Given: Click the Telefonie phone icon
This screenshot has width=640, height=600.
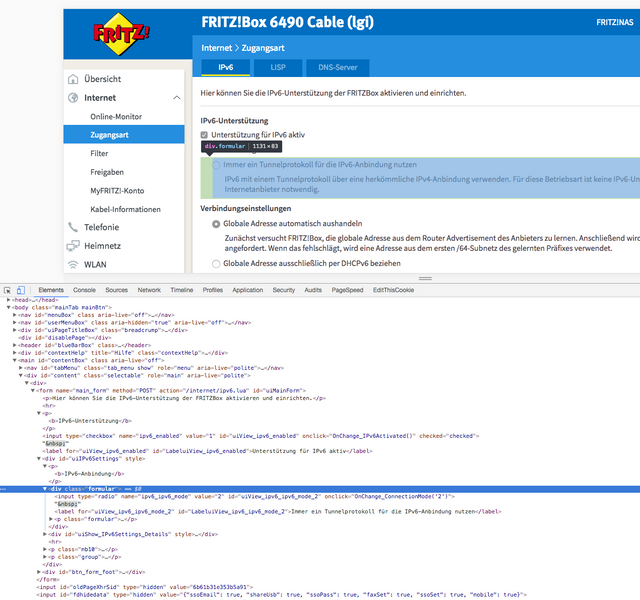Looking at the screenshot, I should click(x=73, y=227).
